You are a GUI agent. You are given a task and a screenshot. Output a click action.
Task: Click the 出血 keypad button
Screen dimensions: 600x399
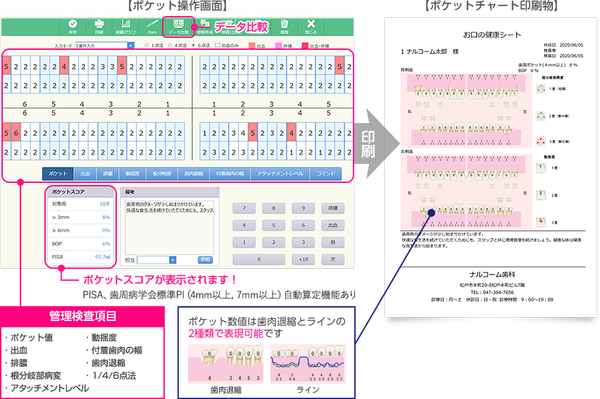coord(333,225)
